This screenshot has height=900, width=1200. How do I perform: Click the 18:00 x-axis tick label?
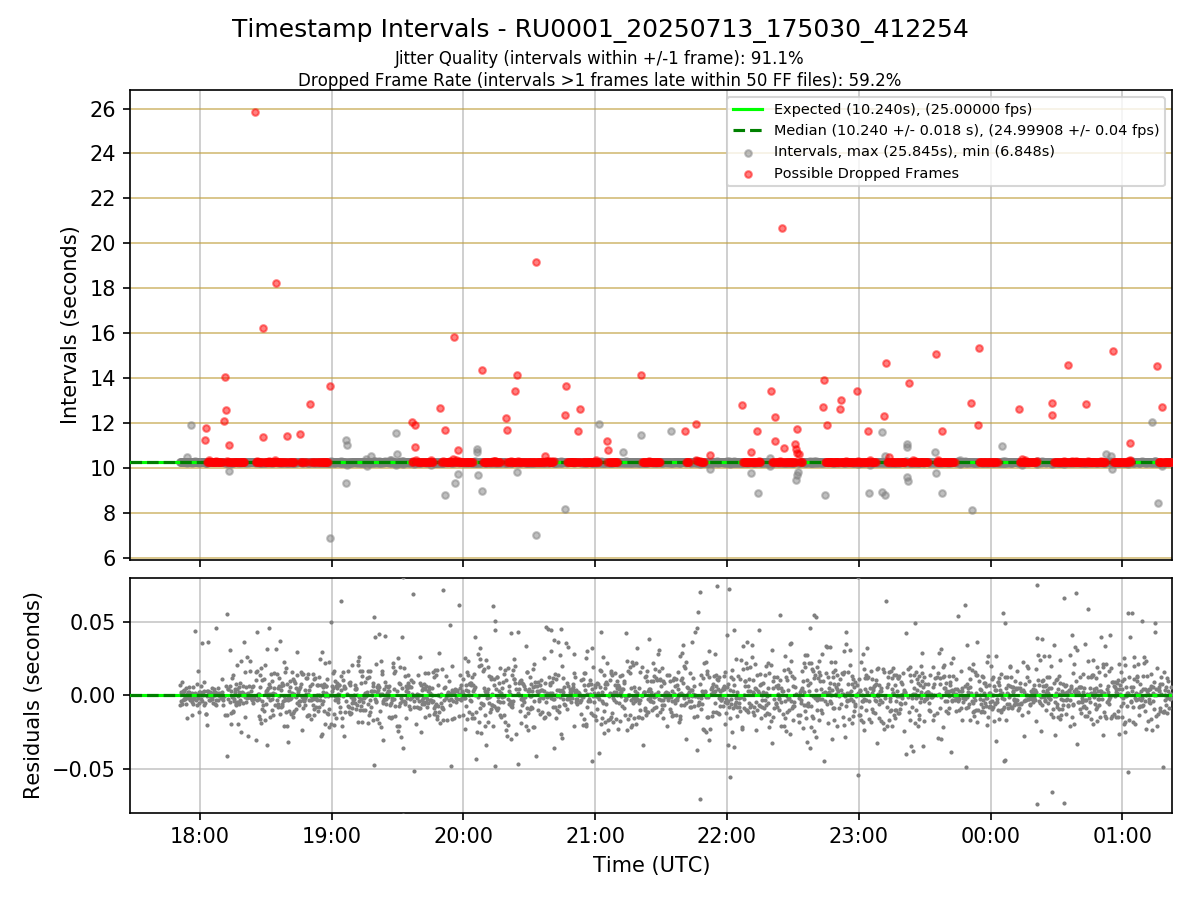pyautogui.click(x=199, y=834)
